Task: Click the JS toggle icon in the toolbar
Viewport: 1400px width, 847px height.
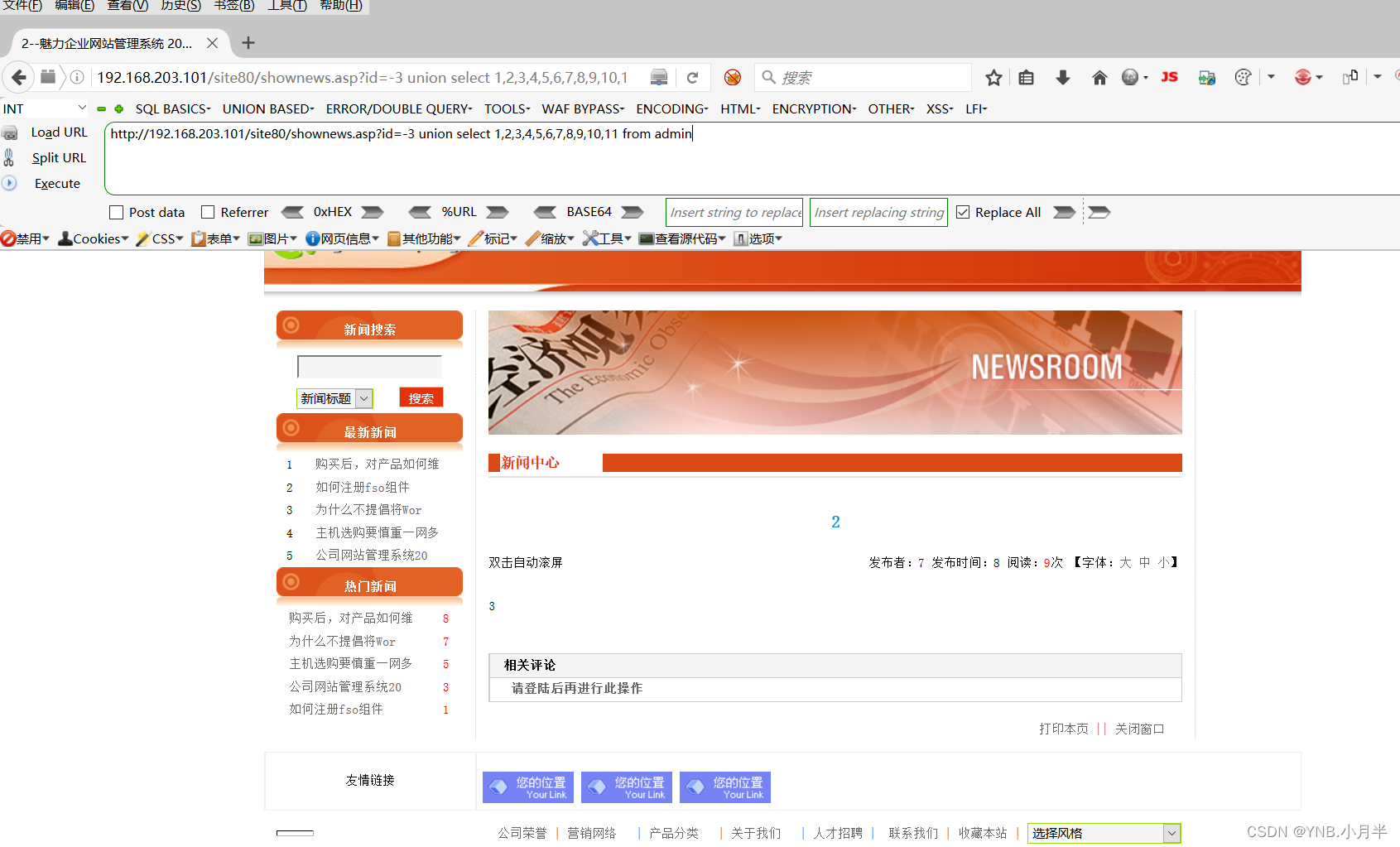Action: tap(1169, 77)
